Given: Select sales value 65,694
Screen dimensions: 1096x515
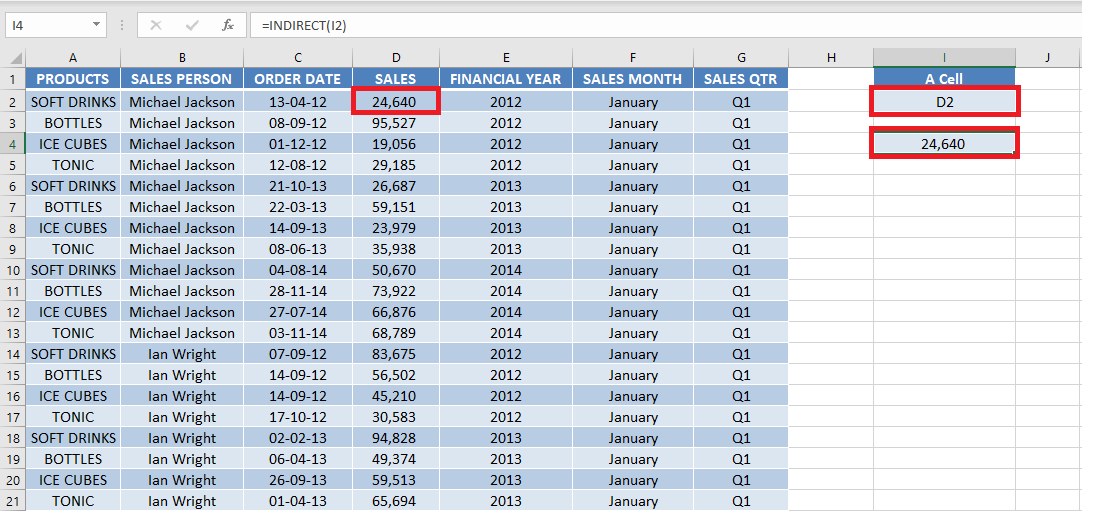Looking at the screenshot, I should pyautogui.click(x=396, y=500).
